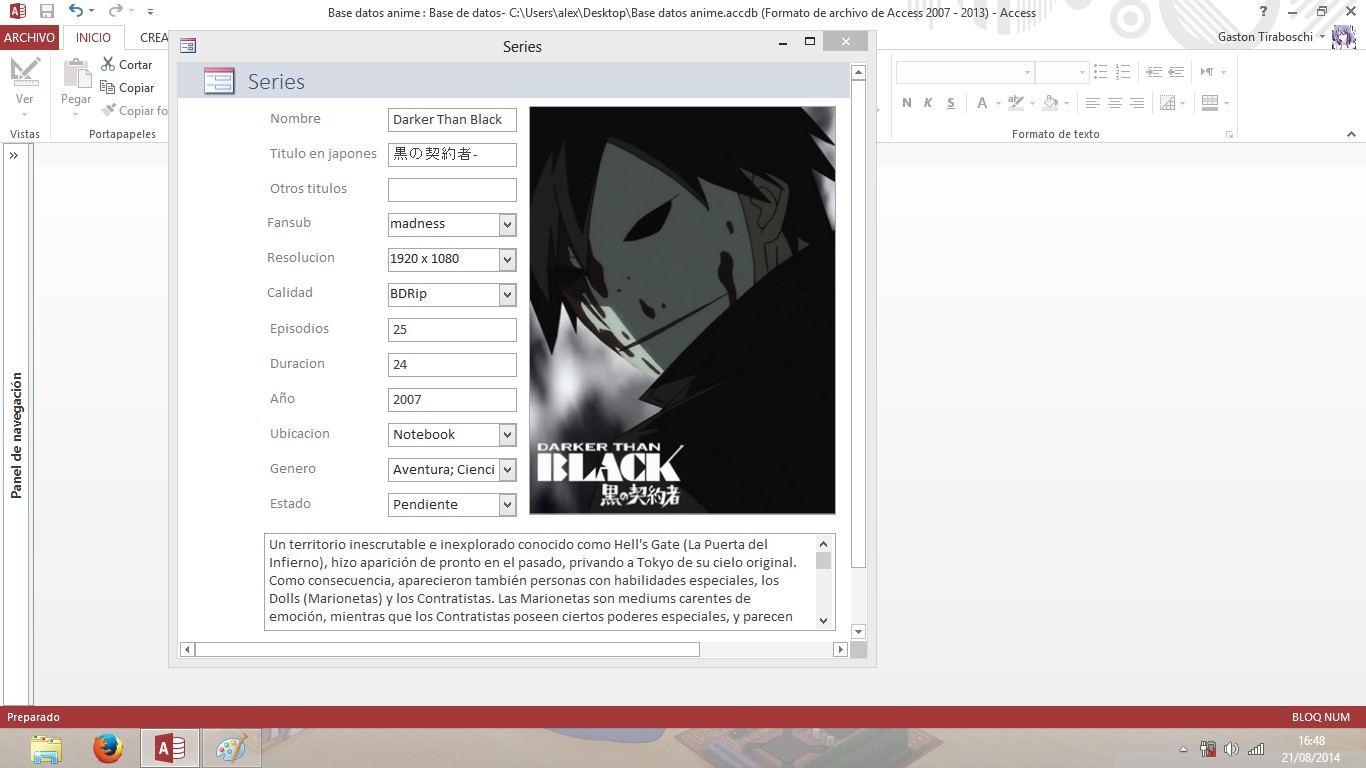Click the Pegar paste icon
This screenshot has height=768, width=1366.
tap(76, 75)
